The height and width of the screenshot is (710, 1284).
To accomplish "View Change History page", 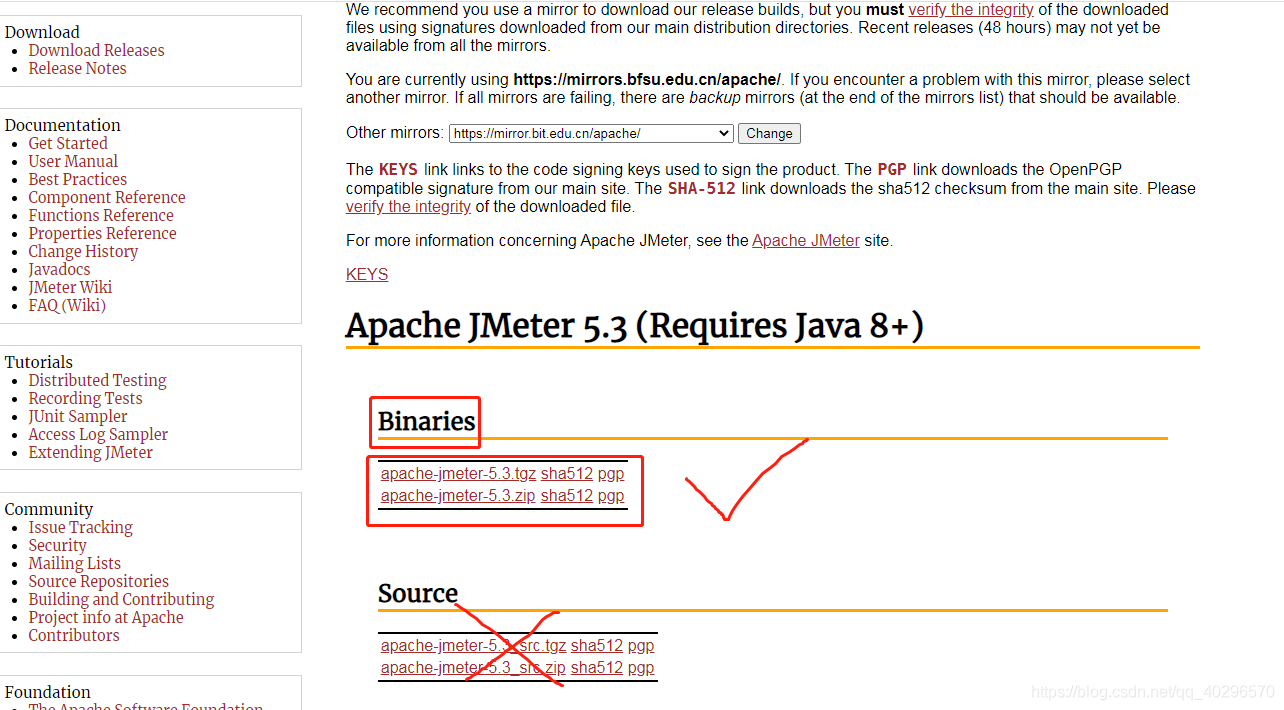I will 83,251.
